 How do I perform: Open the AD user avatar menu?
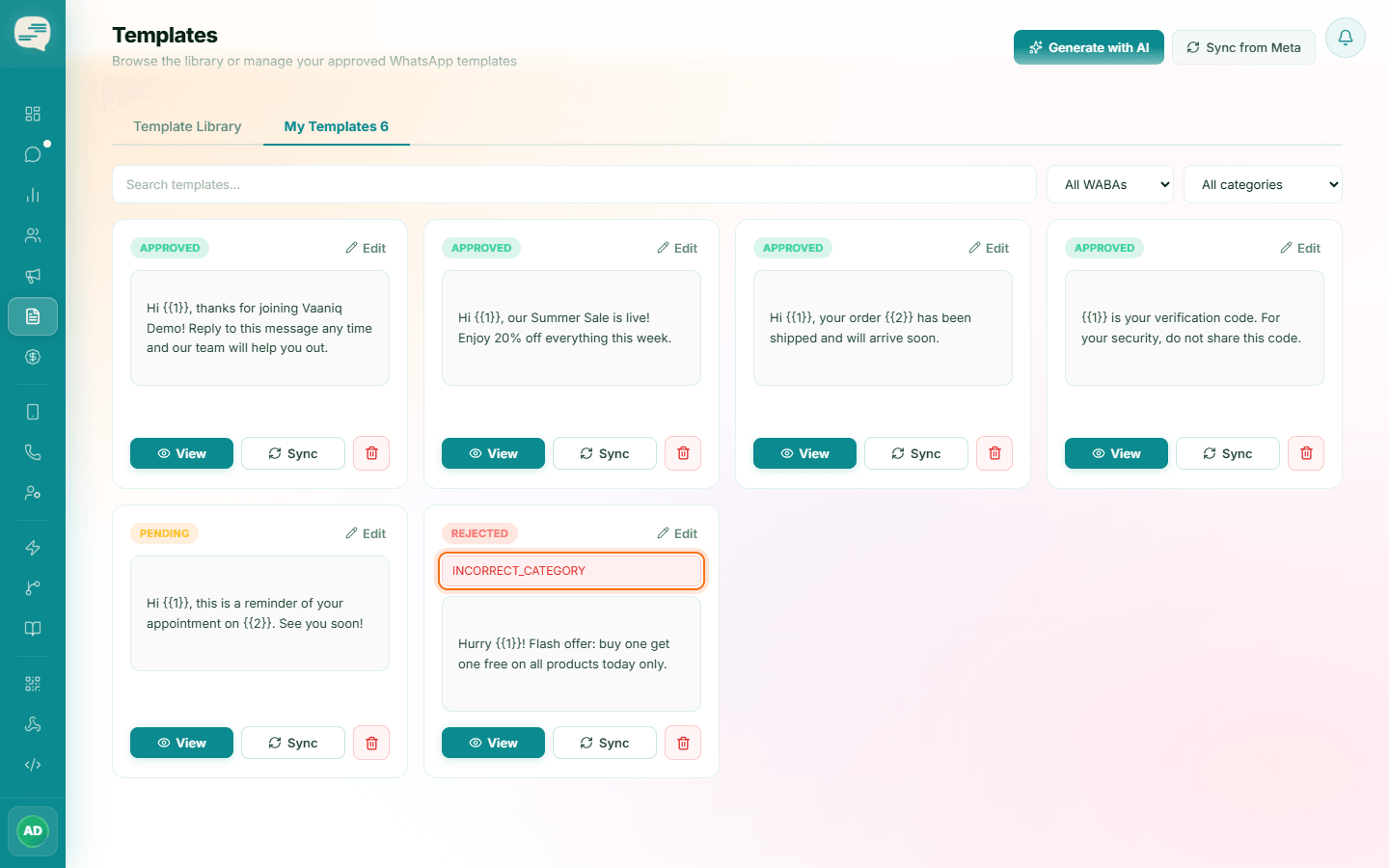coord(33,831)
